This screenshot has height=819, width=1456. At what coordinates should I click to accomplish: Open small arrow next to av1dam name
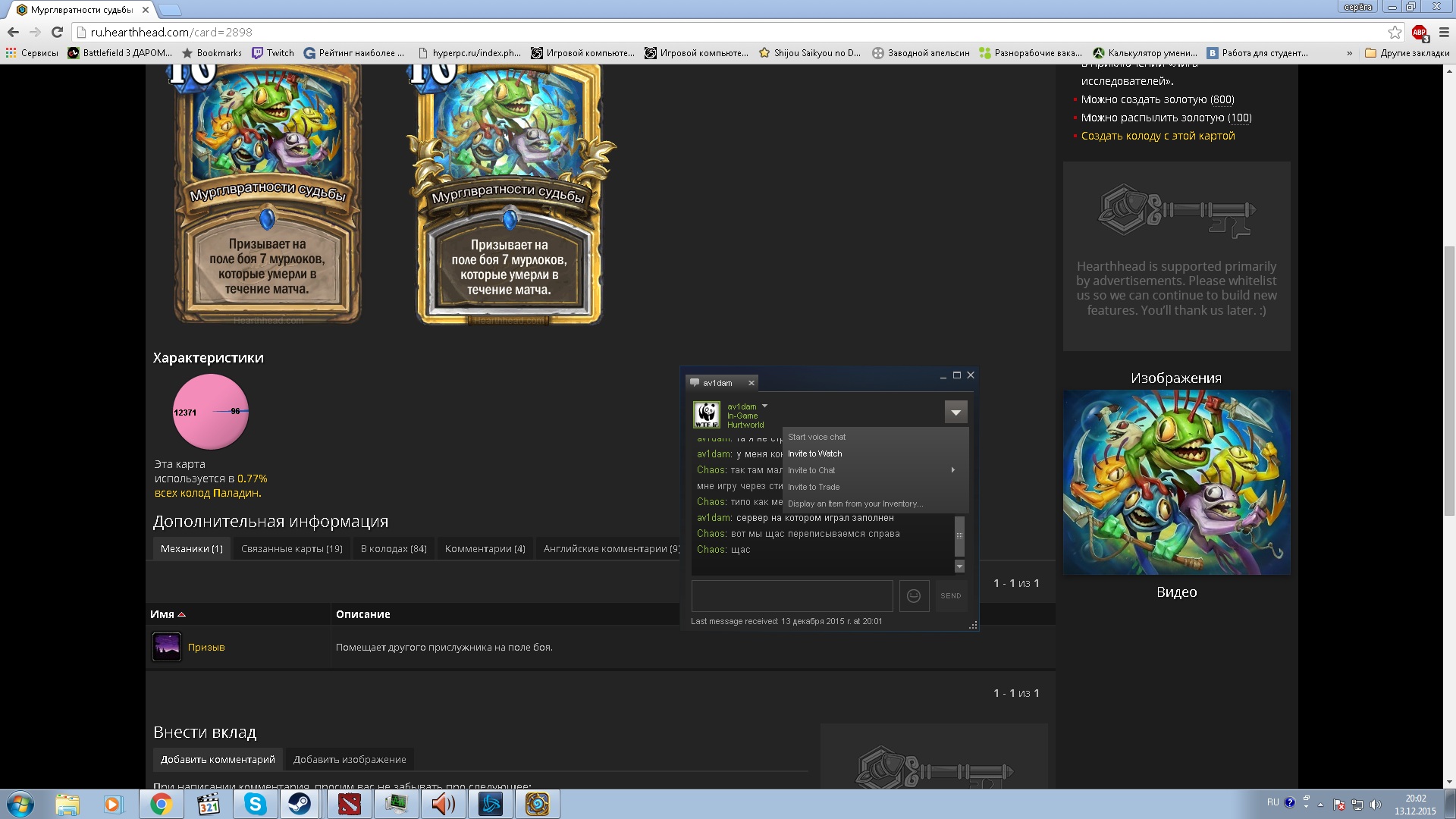764,406
